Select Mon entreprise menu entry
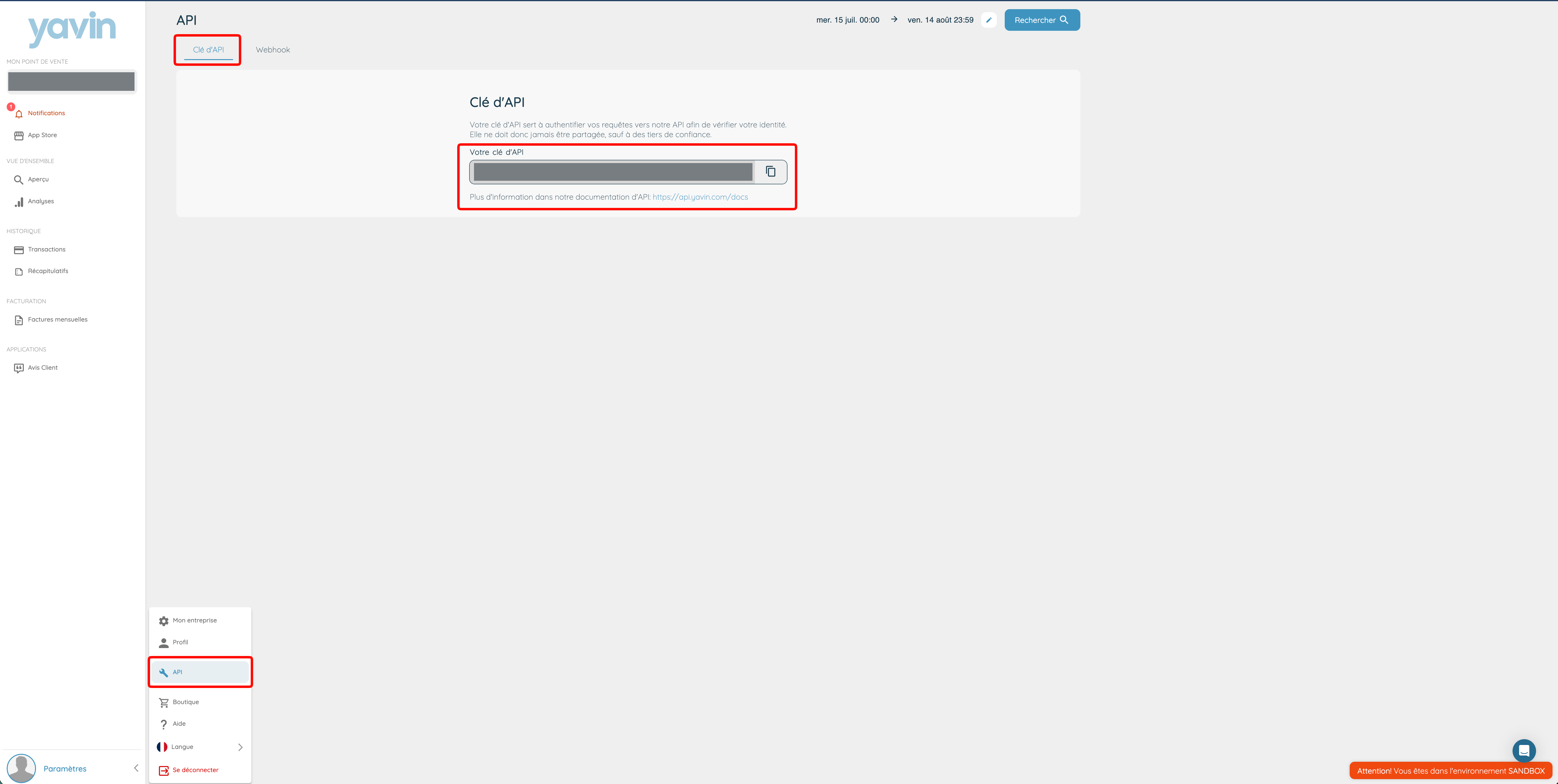Image resolution: width=1558 pixels, height=784 pixels. click(200, 621)
